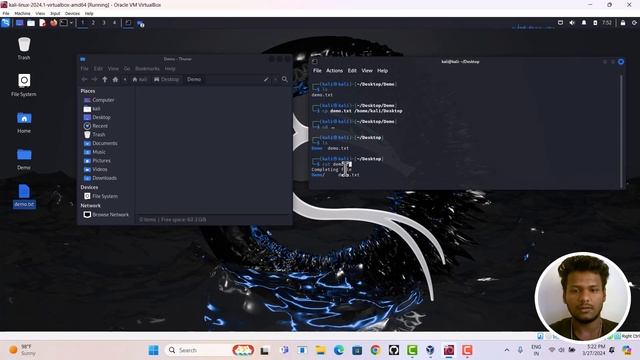640x360 pixels.
Task: Launch Firefox from the Kali panel
Action: click(53, 23)
